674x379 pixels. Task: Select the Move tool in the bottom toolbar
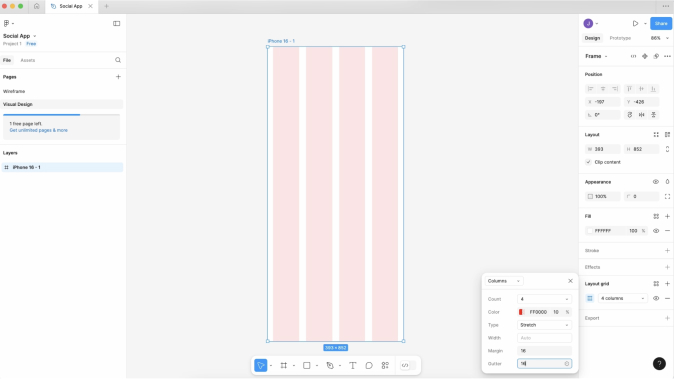click(260, 365)
